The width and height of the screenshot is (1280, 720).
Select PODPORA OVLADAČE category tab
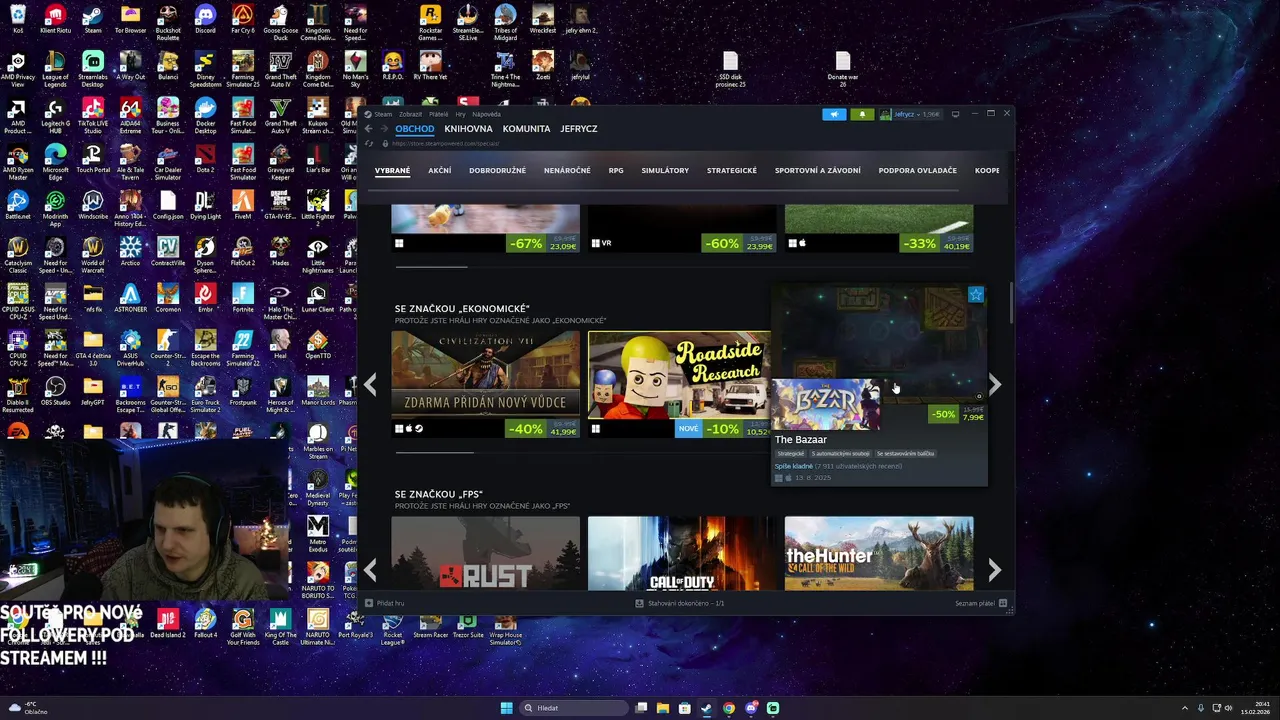coord(918,171)
